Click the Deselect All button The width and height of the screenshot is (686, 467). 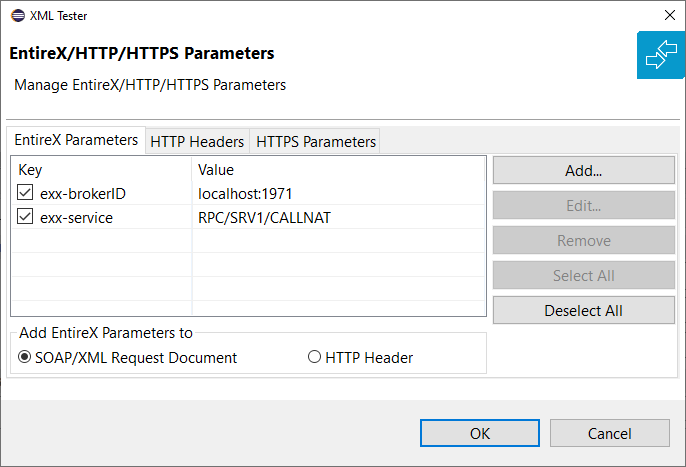click(584, 311)
